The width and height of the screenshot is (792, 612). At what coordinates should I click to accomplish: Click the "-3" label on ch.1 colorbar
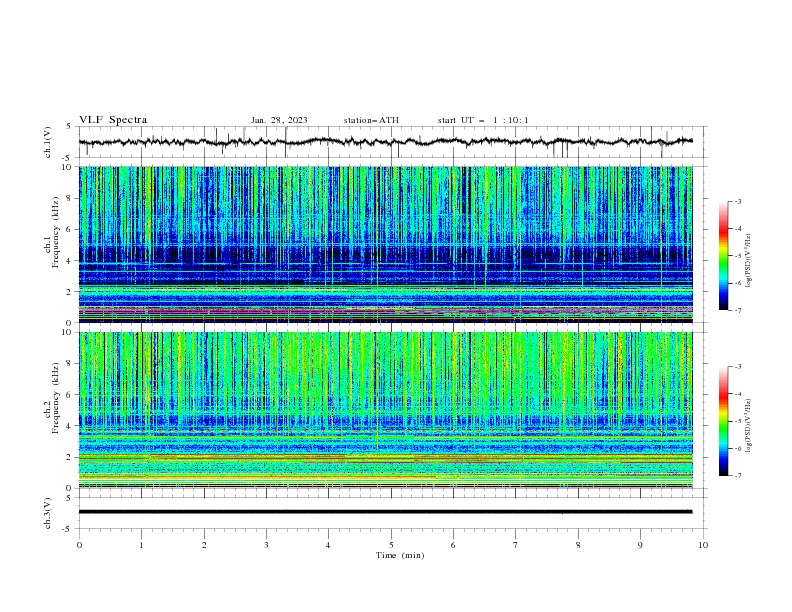[738, 201]
